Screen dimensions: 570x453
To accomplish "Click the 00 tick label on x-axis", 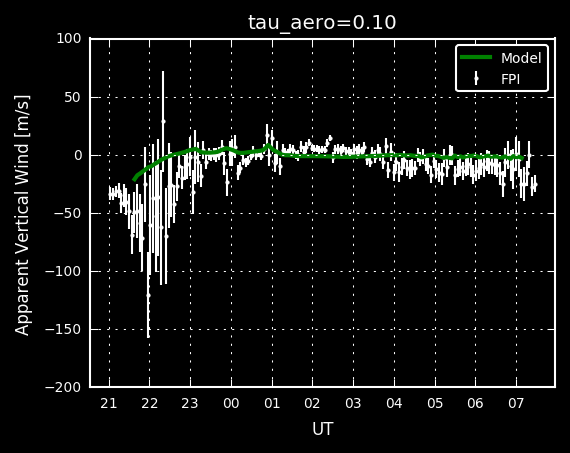I will (x=231, y=403).
